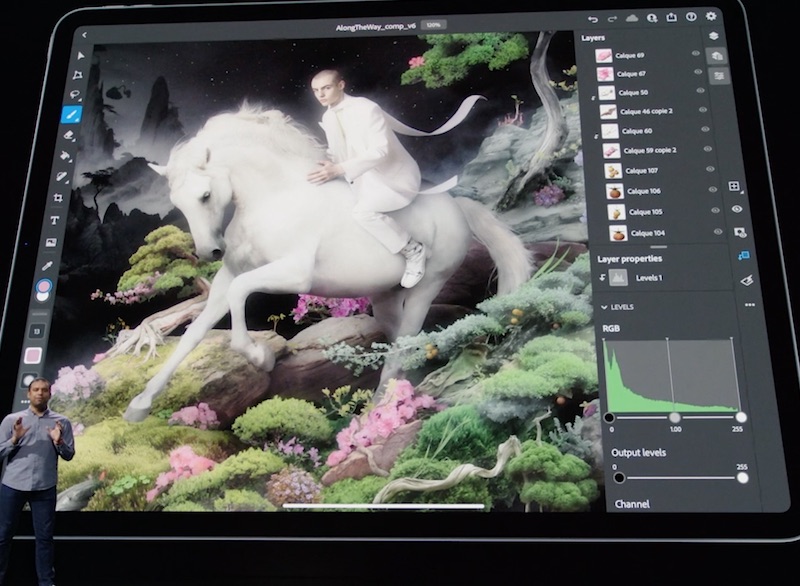Hide the Calque 107 layer
Screen dimensions: 800x586
pyautogui.click(x=710, y=169)
